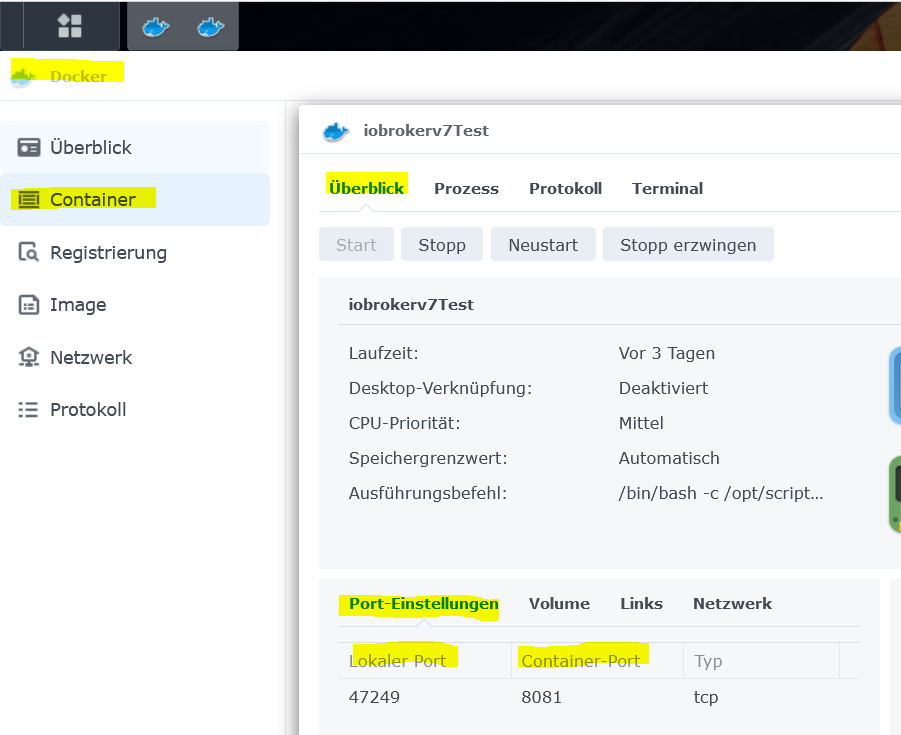The image size is (901, 735).
Task: Click the first Docker whale taskbar icon
Action: pos(155,26)
